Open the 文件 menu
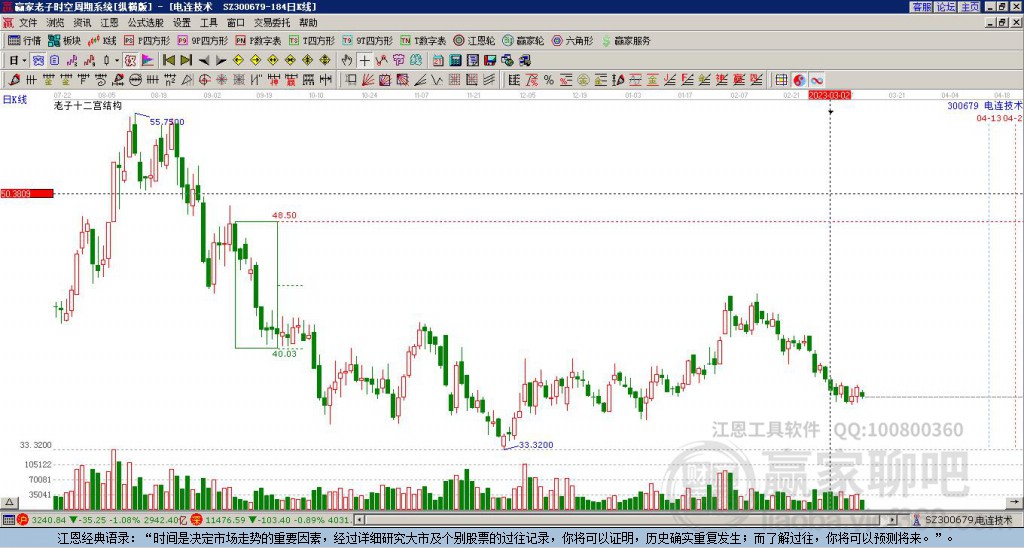This screenshot has height=548, width=1024. tap(28, 23)
